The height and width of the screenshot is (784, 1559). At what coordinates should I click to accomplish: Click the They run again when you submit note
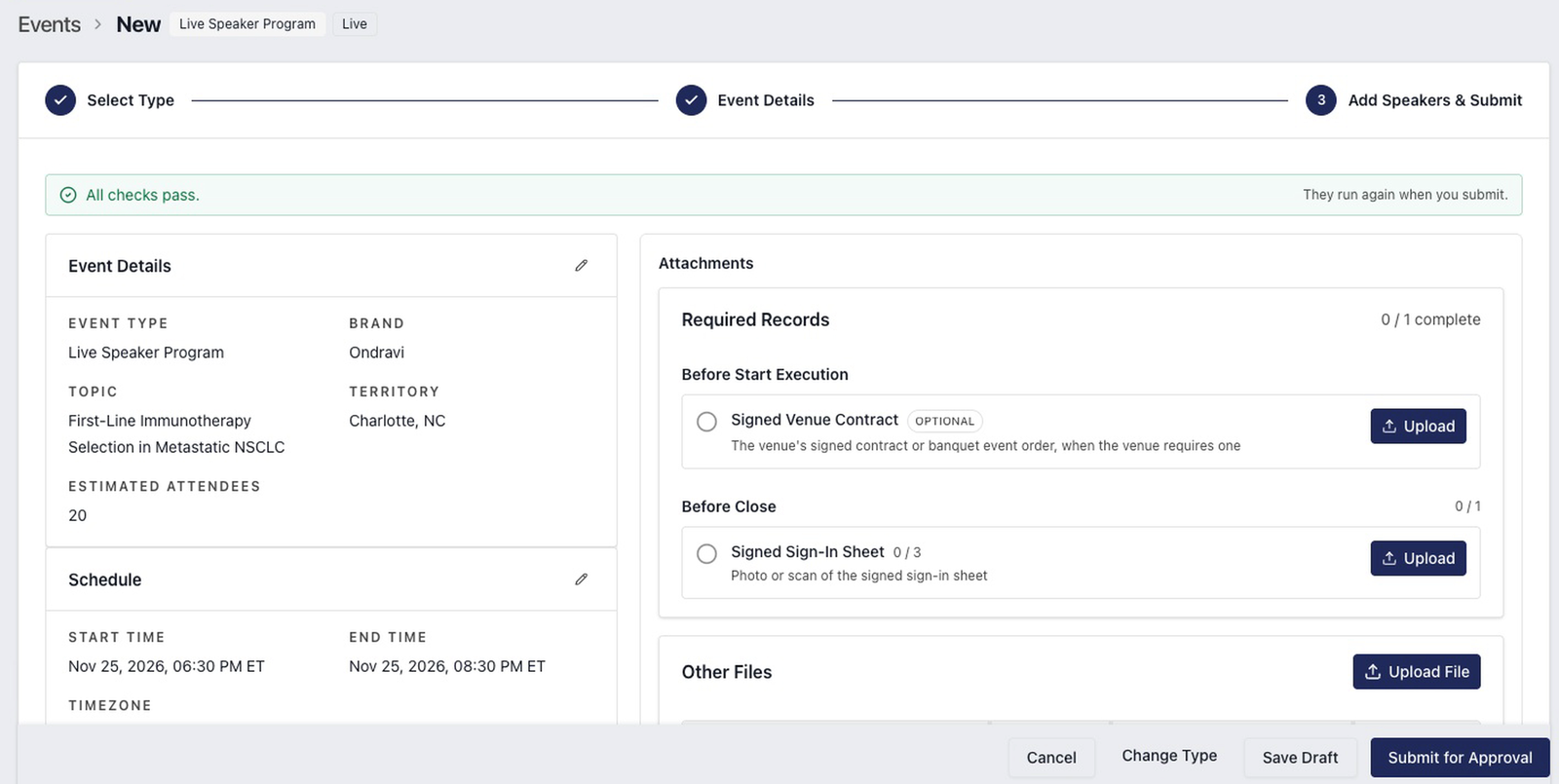pyautogui.click(x=1405, y=195)
